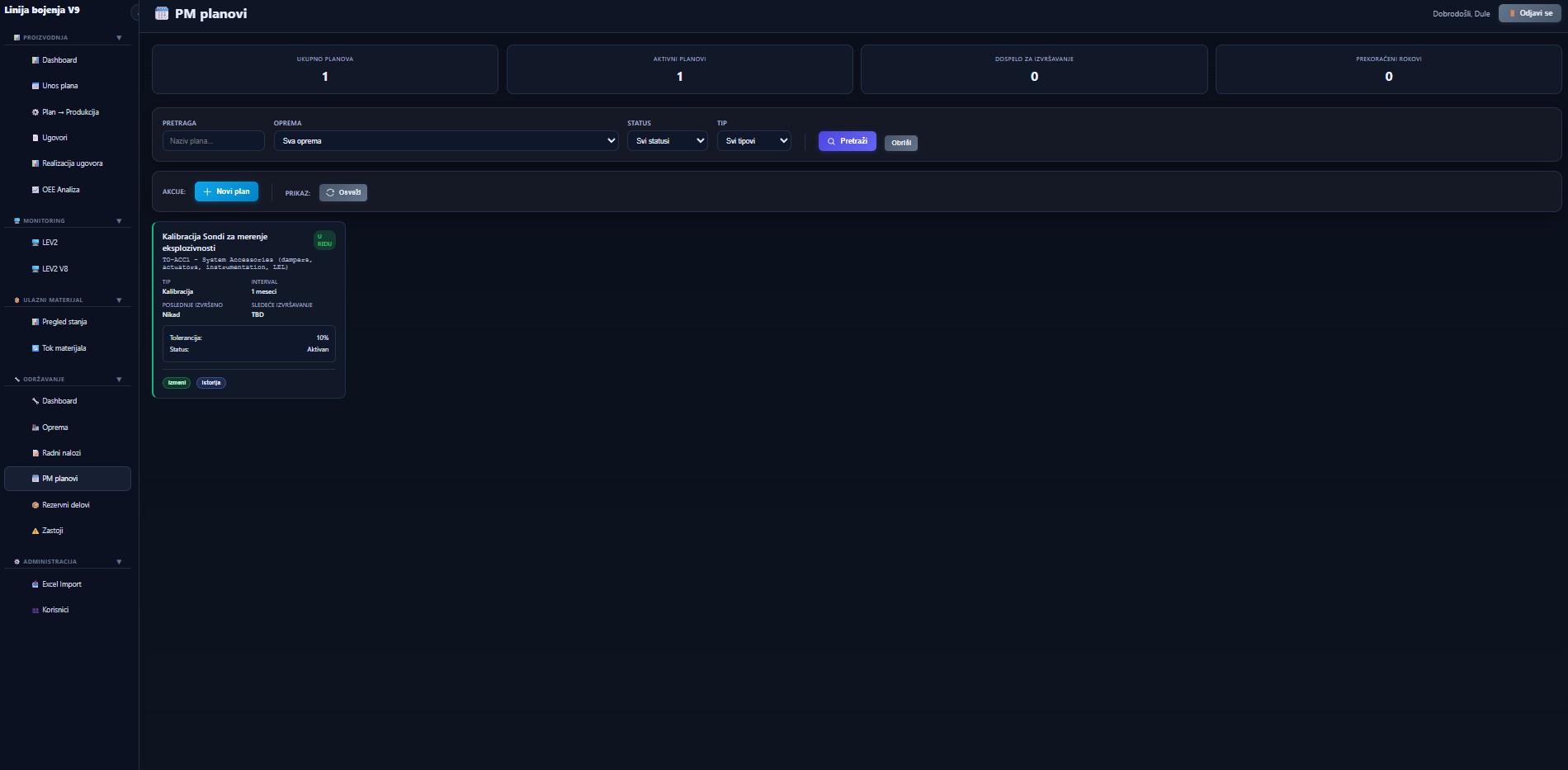The image size is (1568, 770).
Task: Select PM planovi in sidebar
Action: [x=68, y=479]
